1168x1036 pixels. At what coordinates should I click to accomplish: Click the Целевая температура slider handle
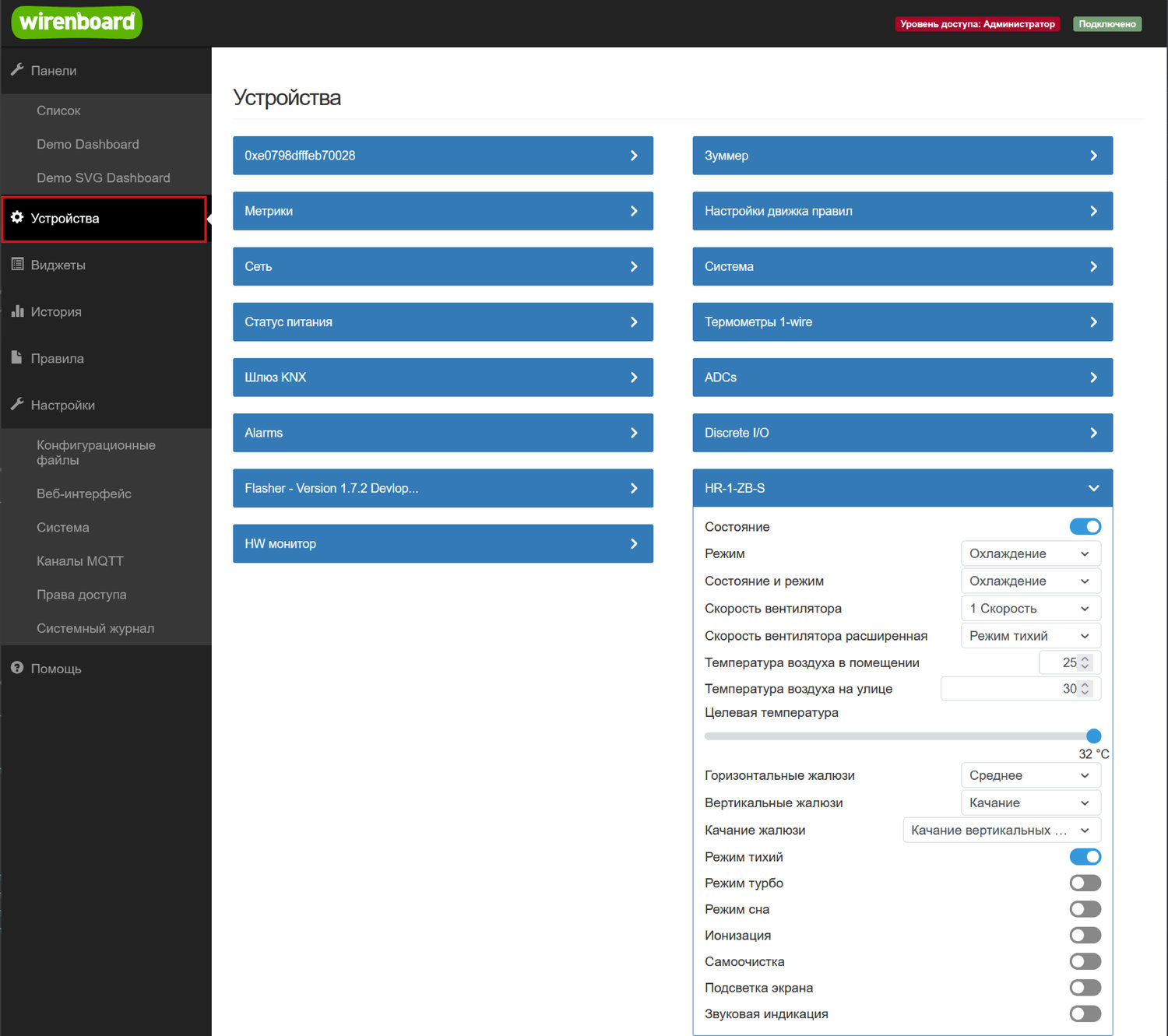[x=1093, y=736]
